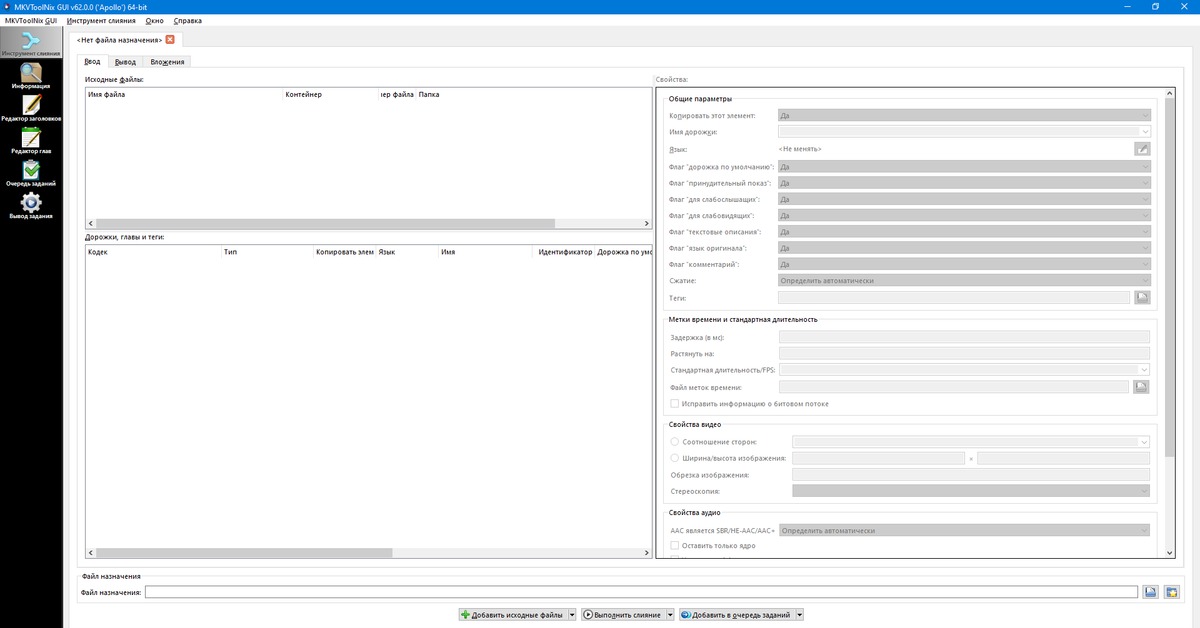Expand arrow next to Выполнить слияние

click(668, 615)
